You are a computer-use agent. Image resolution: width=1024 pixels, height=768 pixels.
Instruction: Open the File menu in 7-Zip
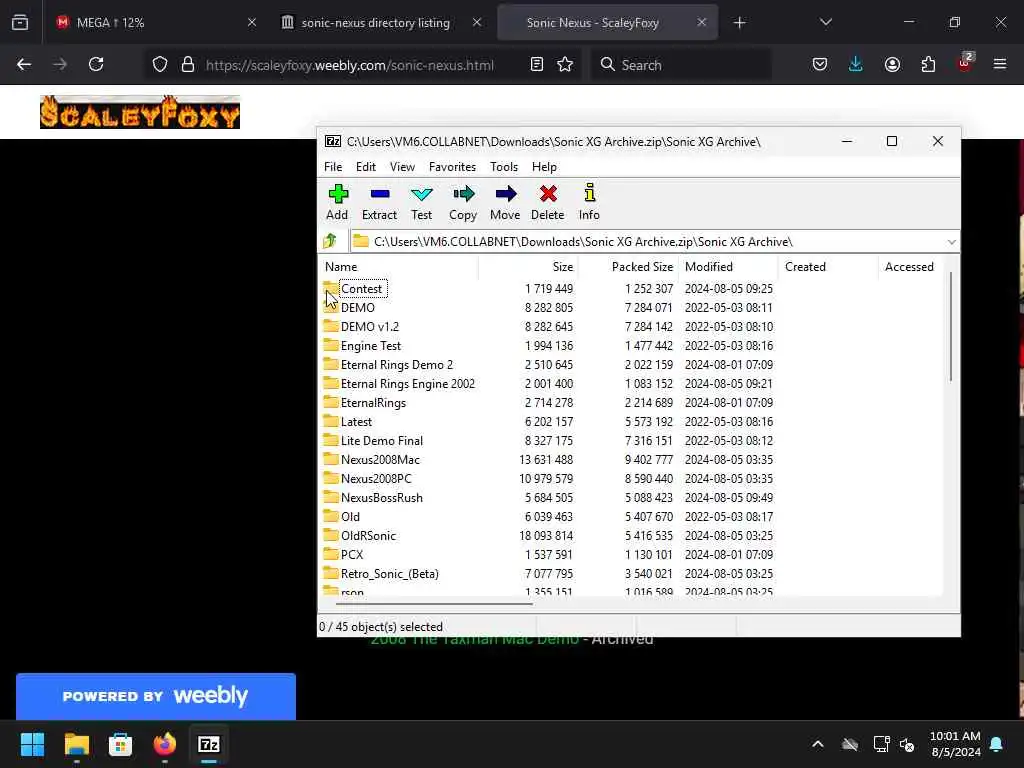point(333,167)
